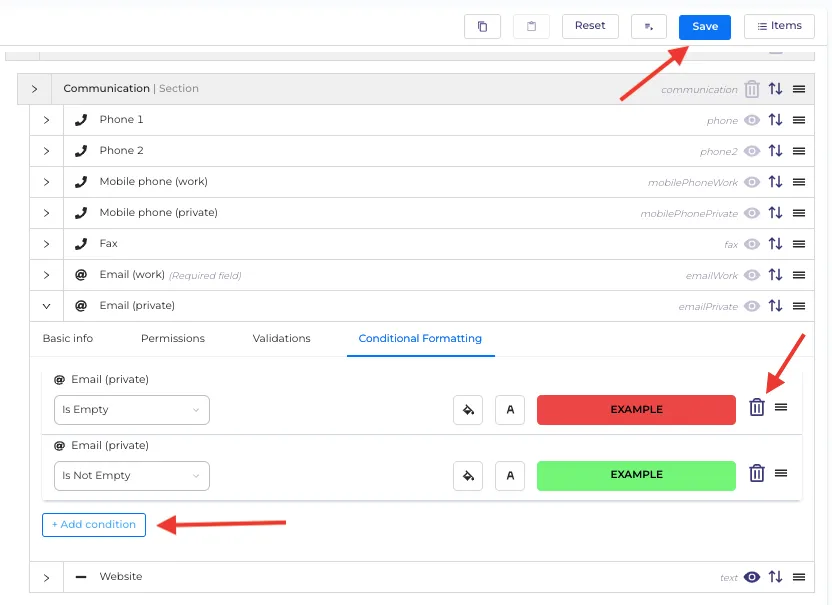
Task: Toggle visibility eye for Phone 2
Action: (752, 151)
